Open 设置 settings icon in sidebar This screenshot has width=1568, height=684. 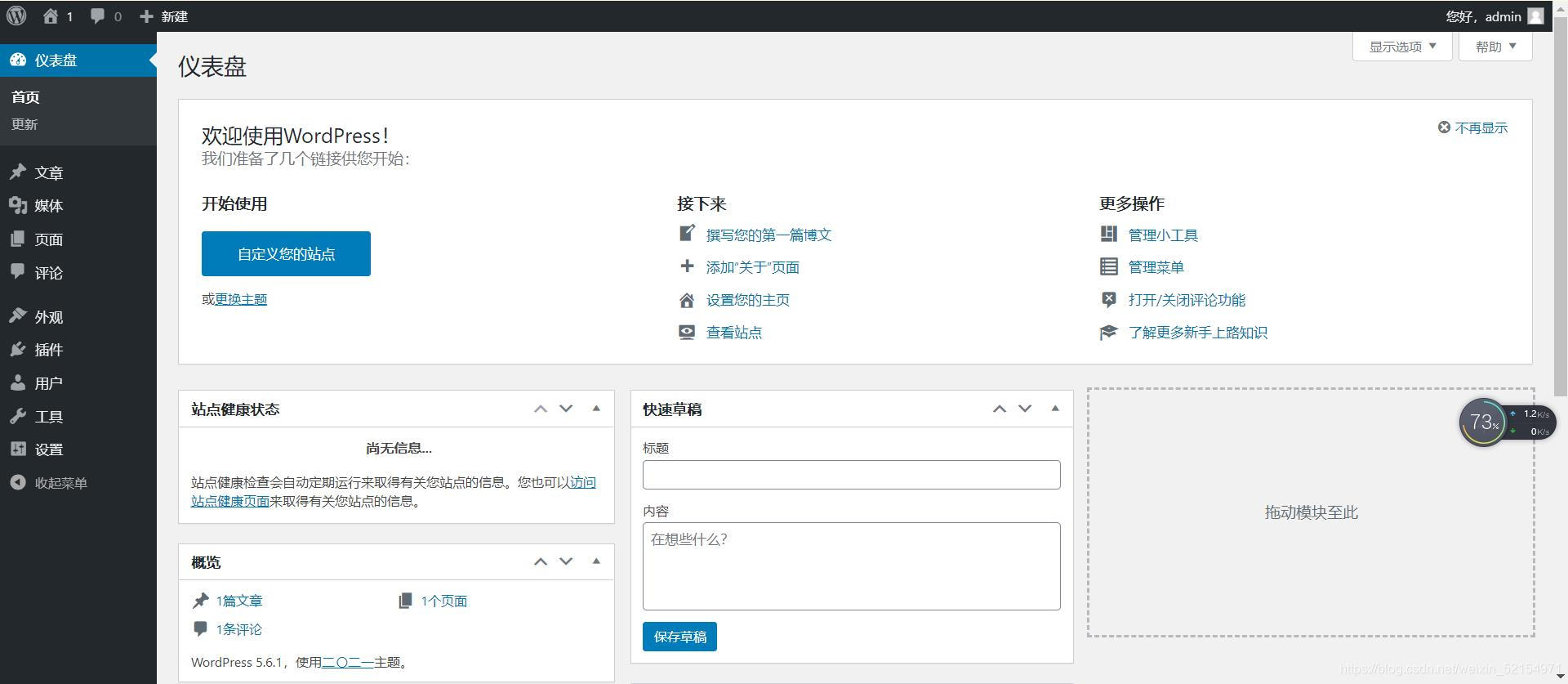pos(18,449)
